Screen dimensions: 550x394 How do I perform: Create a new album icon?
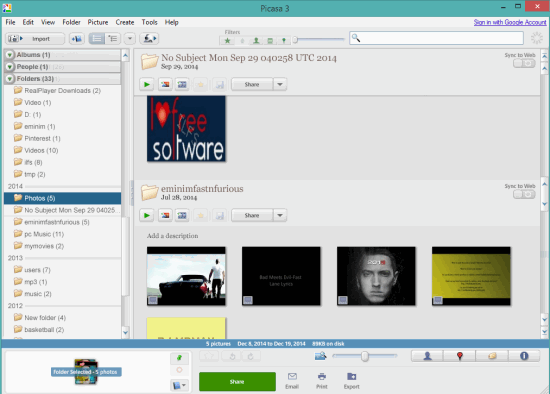(x=77, y=39)
